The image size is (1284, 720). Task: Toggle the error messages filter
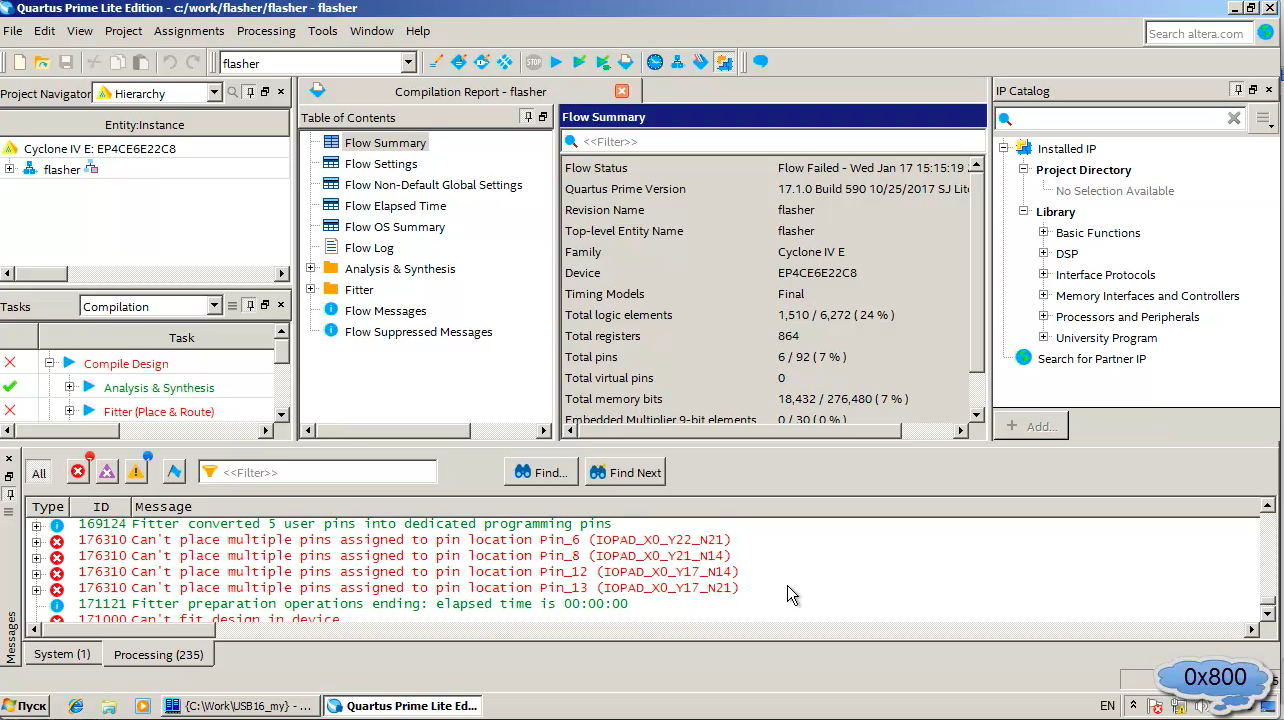(x=79, y=471)
